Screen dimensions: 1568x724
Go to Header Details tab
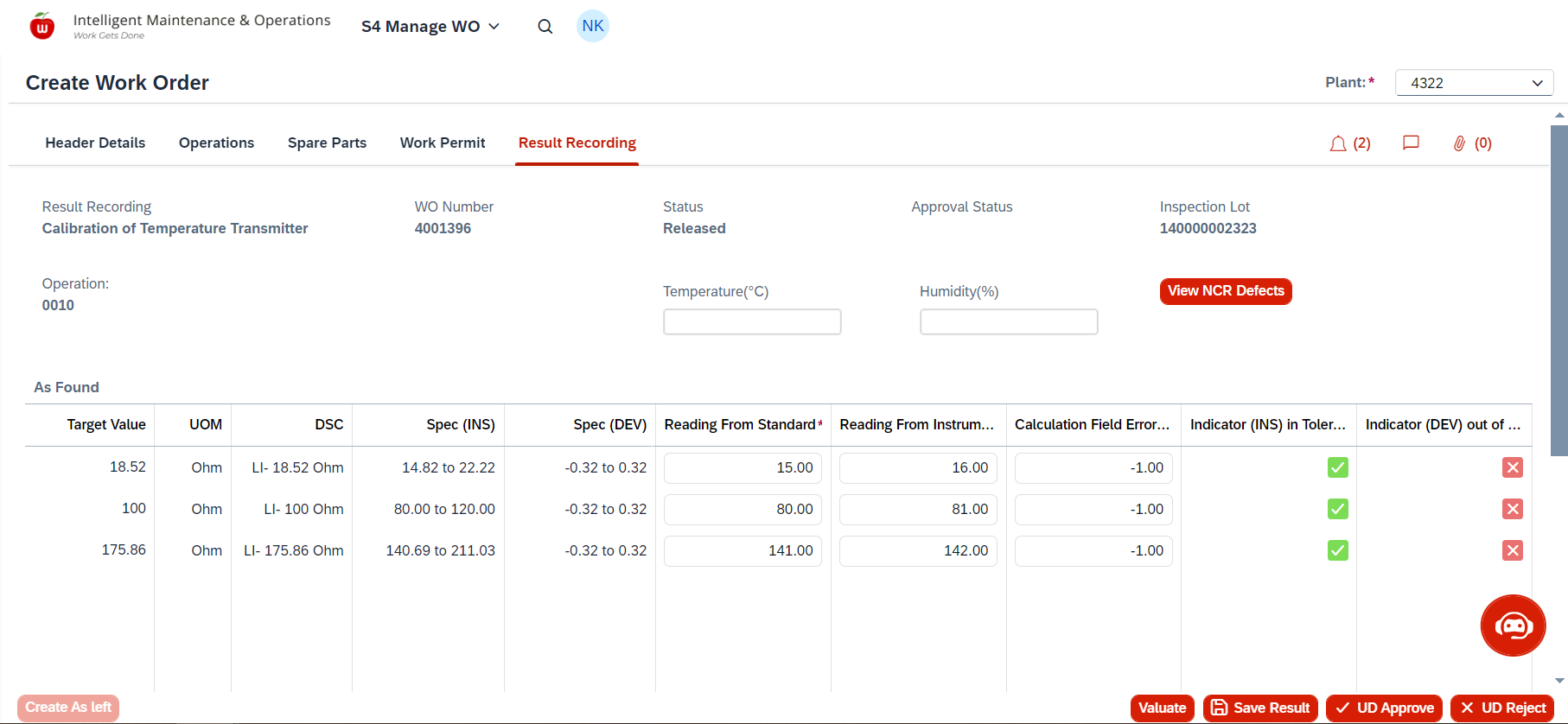pyautogui.click(x=95, y=143)
